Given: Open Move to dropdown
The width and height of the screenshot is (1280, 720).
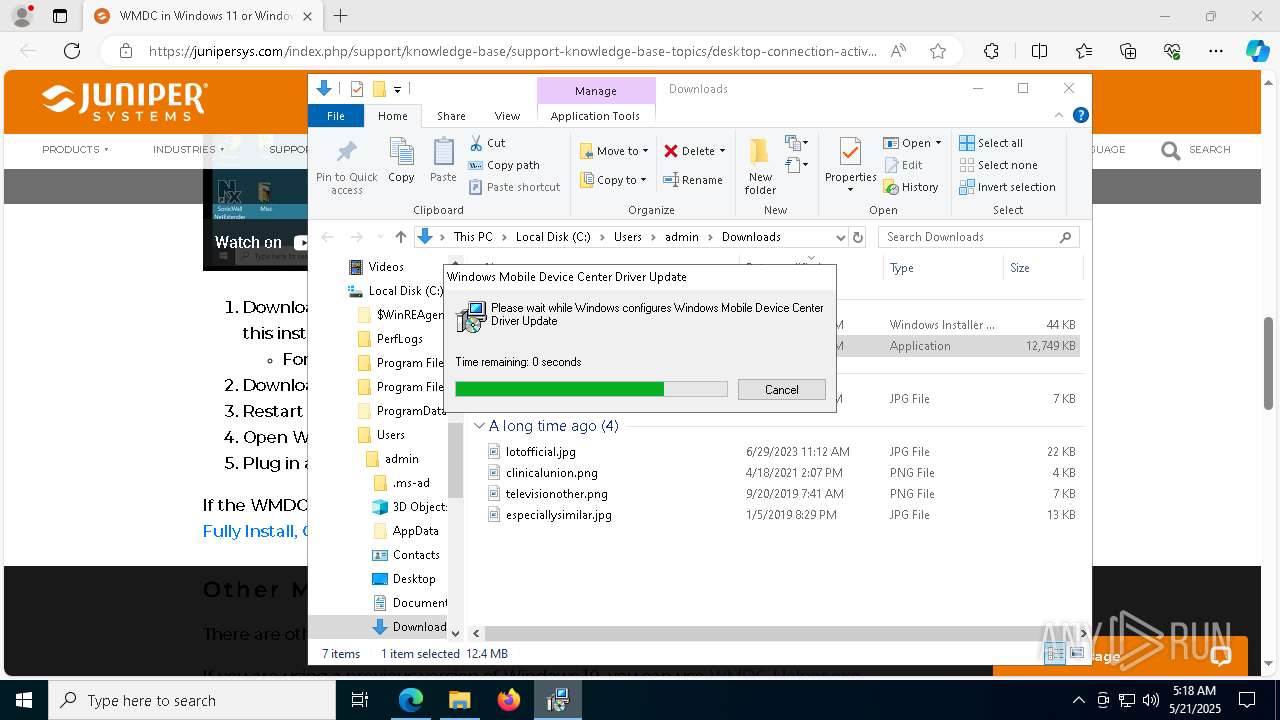Looking at the screenshot, I should (614, 151).
